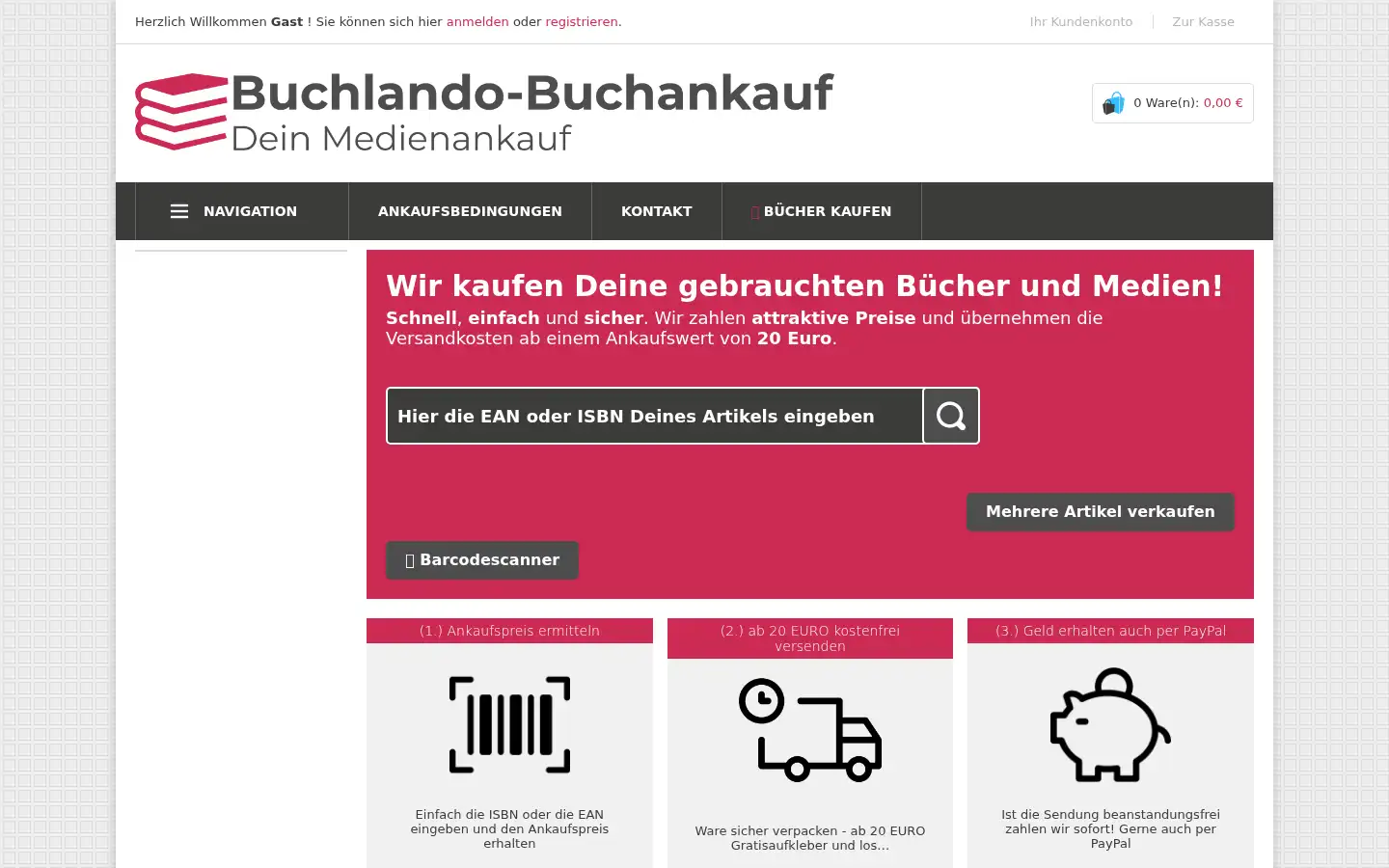This screenshot has height=868, width=1389.
Task: Click the magnifier search button
Action: [951, 416]
